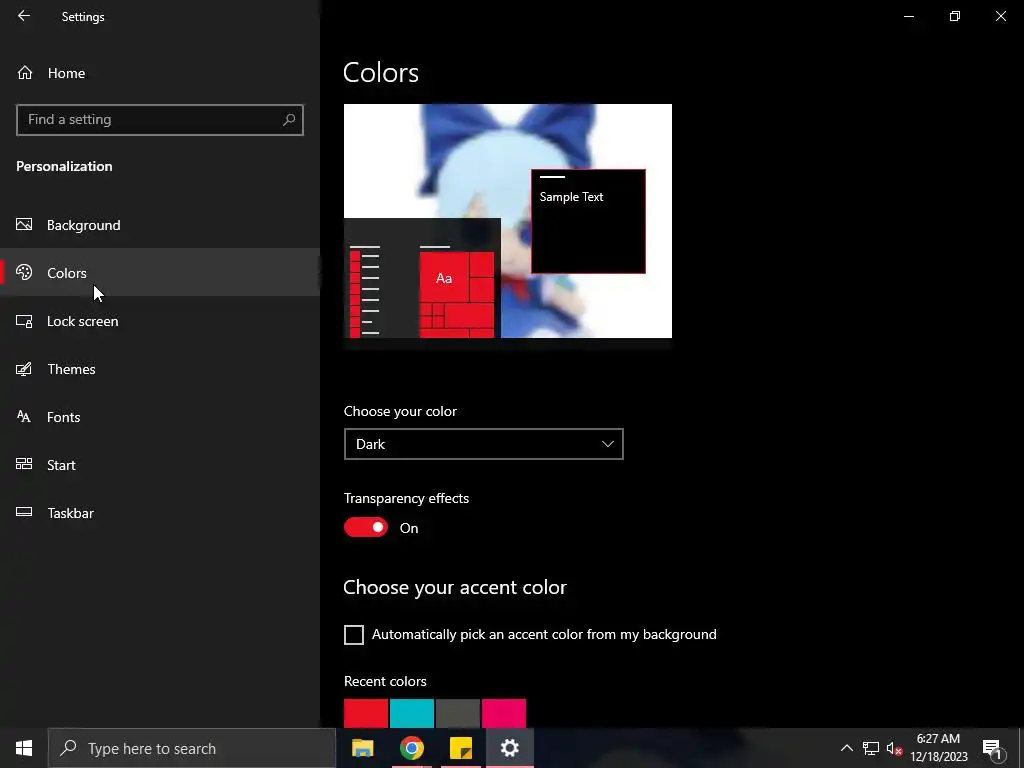The width and height of the screenshot is (1024, 768).
Task: Open Fonts settings page
Action: pyautogui.click(x=160, y=417)
